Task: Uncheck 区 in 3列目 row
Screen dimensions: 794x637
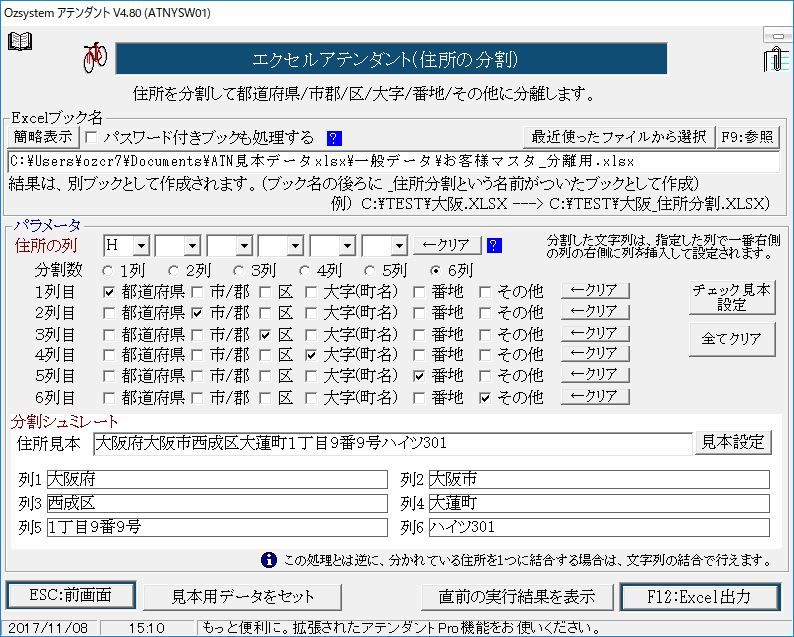Action: 265,335
